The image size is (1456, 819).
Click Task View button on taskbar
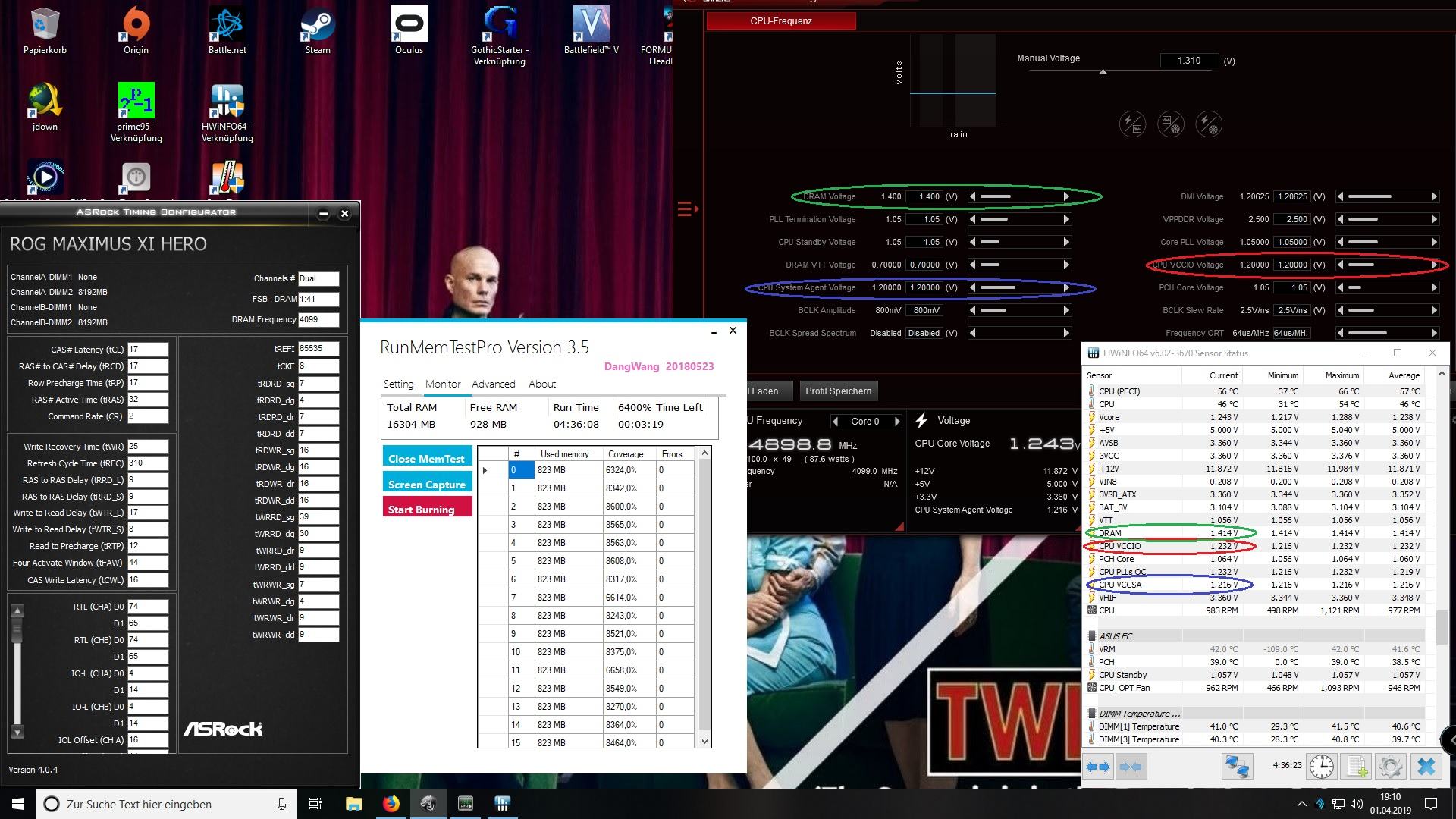click(x=315, y=804)
